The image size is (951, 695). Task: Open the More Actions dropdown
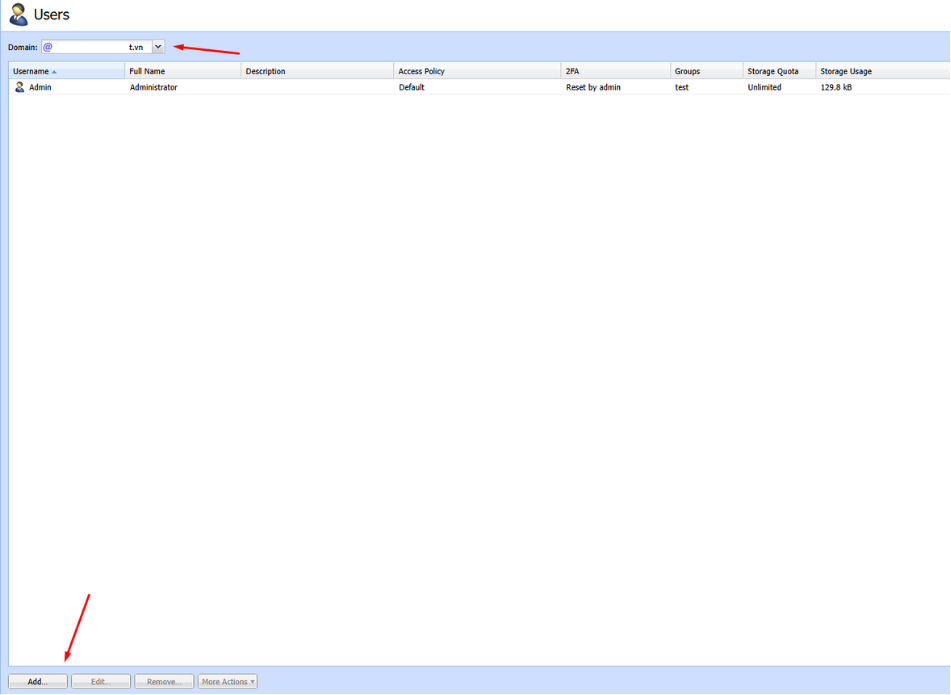(x=227, y=682)
